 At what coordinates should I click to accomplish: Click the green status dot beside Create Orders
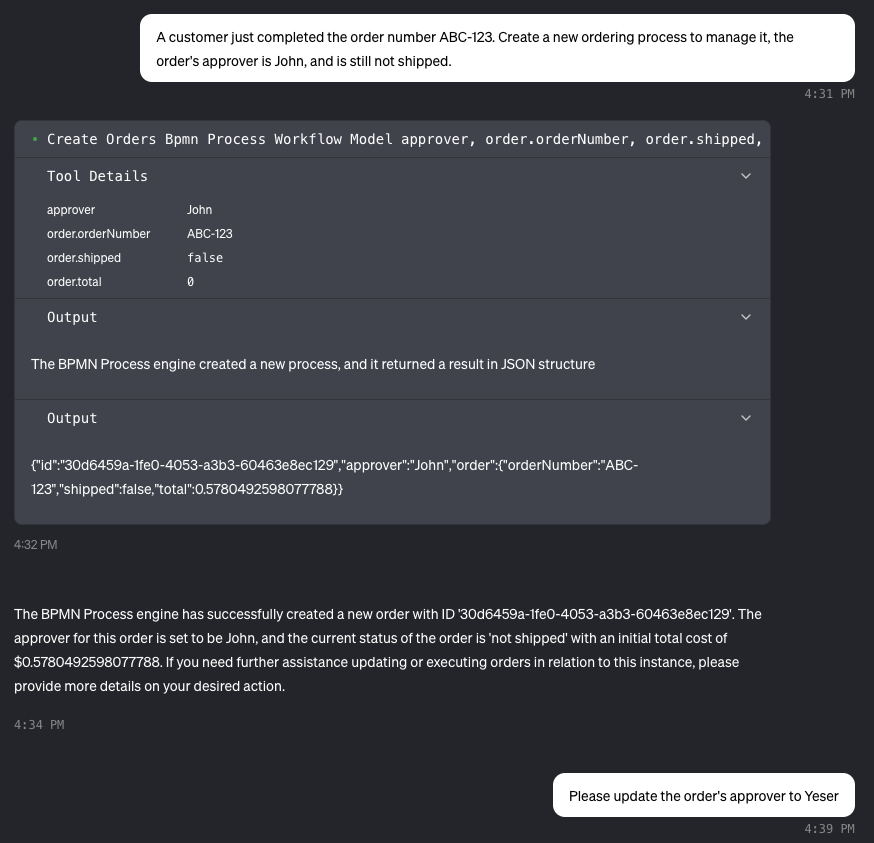35,140
